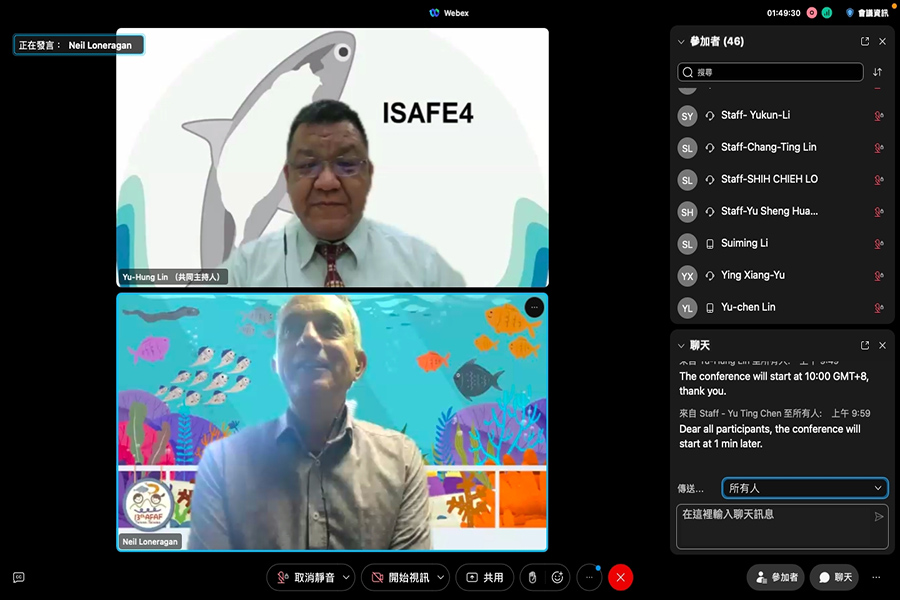Click muted mic icon for Staff- Yukun-Li

(x=878, y=116)
